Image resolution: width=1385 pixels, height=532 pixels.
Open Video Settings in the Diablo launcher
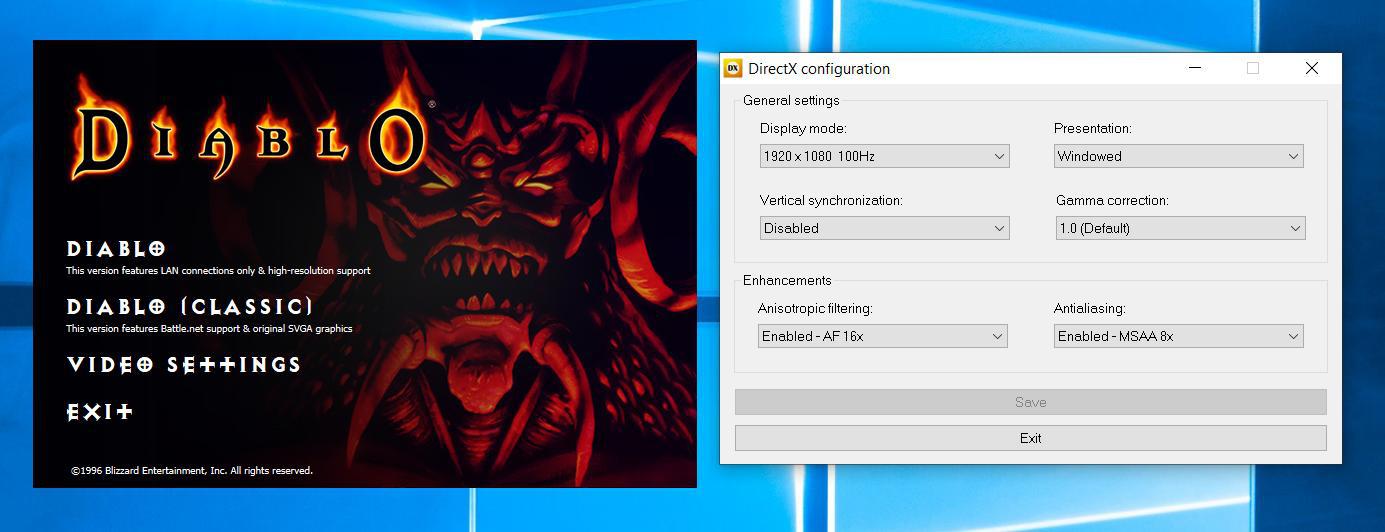click(x=184, y=365)
